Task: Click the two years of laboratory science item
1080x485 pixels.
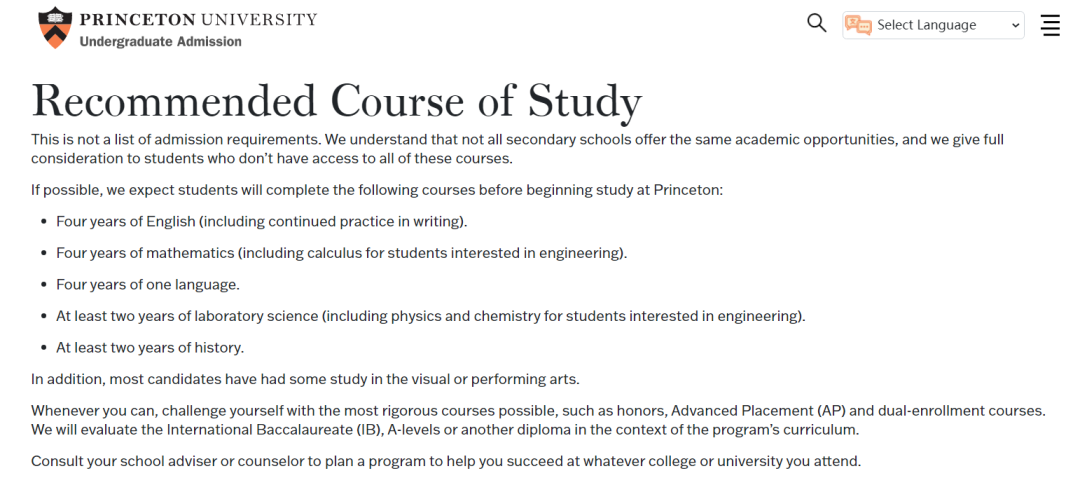Action: [x=430, y=316]
